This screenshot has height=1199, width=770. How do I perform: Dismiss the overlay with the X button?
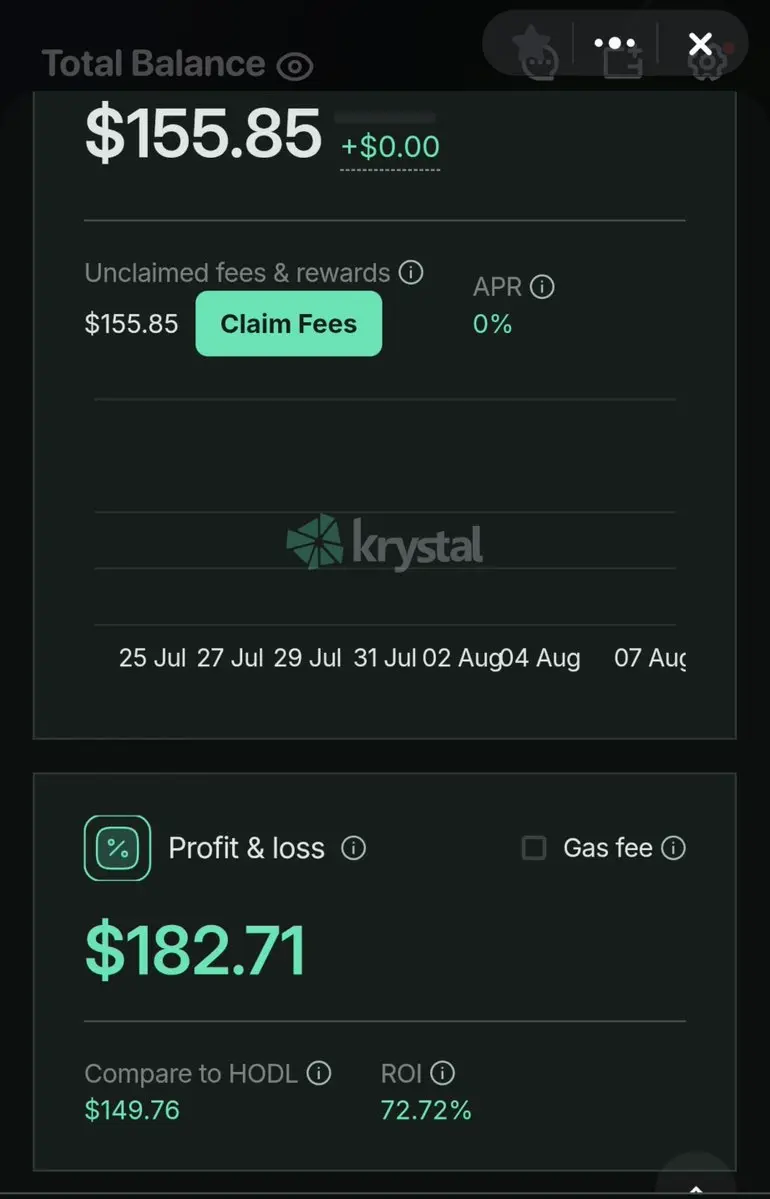(x=700, y=44)
